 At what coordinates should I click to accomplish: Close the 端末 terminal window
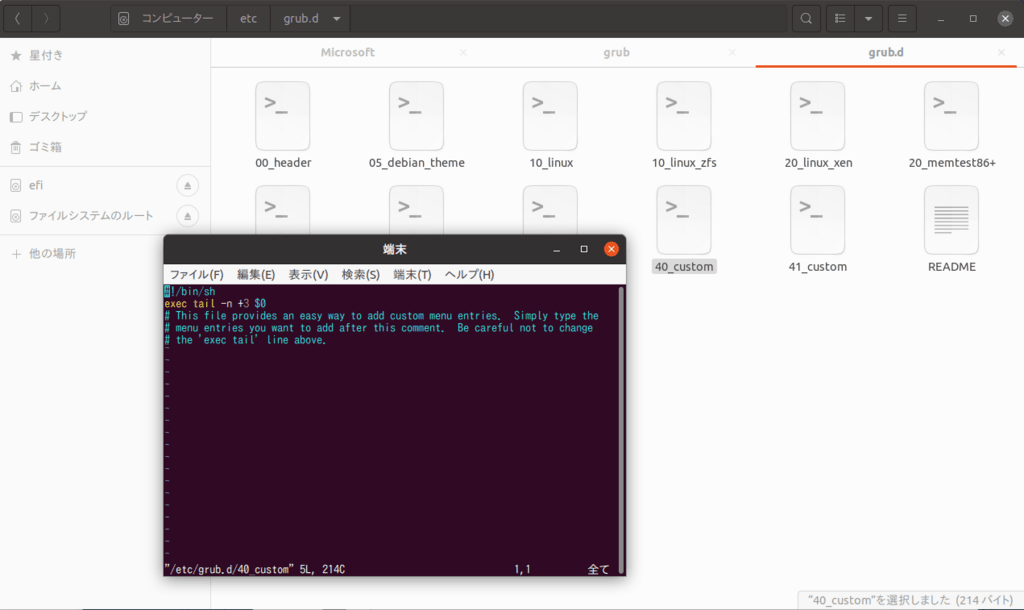(611, 249)
